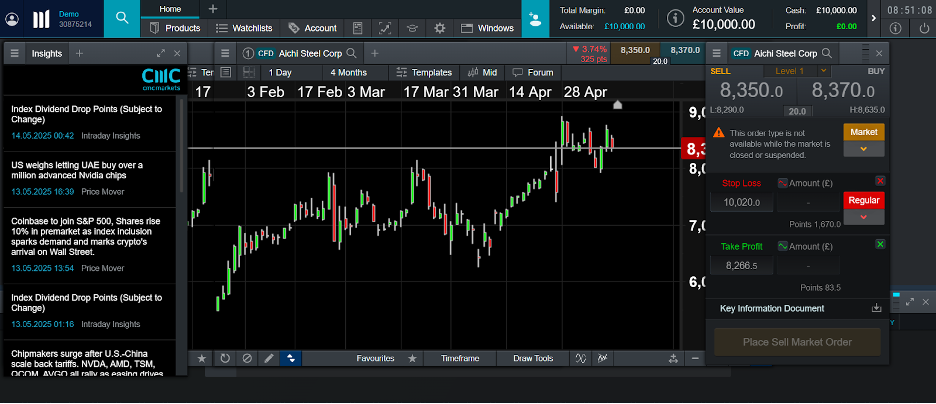Toggle the Stop Loss red X checkbox
Screen dimensions: 936x404
click(x=880, y=180)
